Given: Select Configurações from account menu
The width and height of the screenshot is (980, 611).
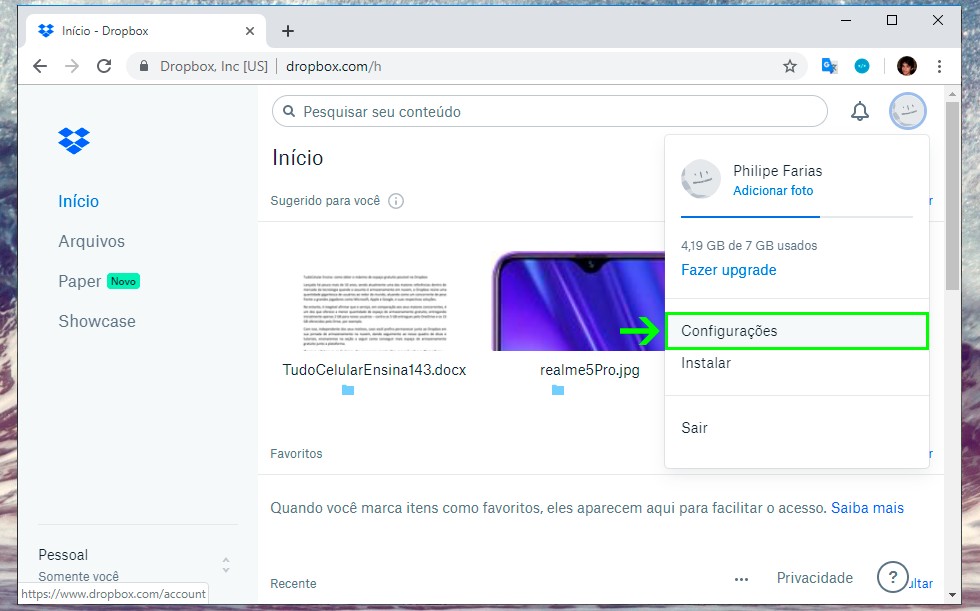Looking at the screenshot, I should click(797, 331).
